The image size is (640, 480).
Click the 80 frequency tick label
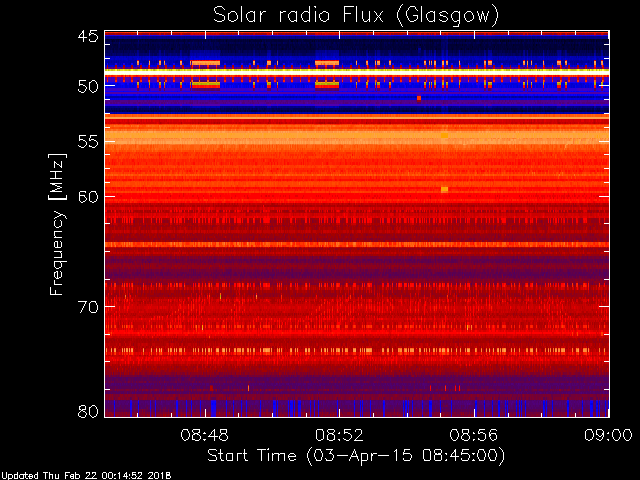coord(88,411)
